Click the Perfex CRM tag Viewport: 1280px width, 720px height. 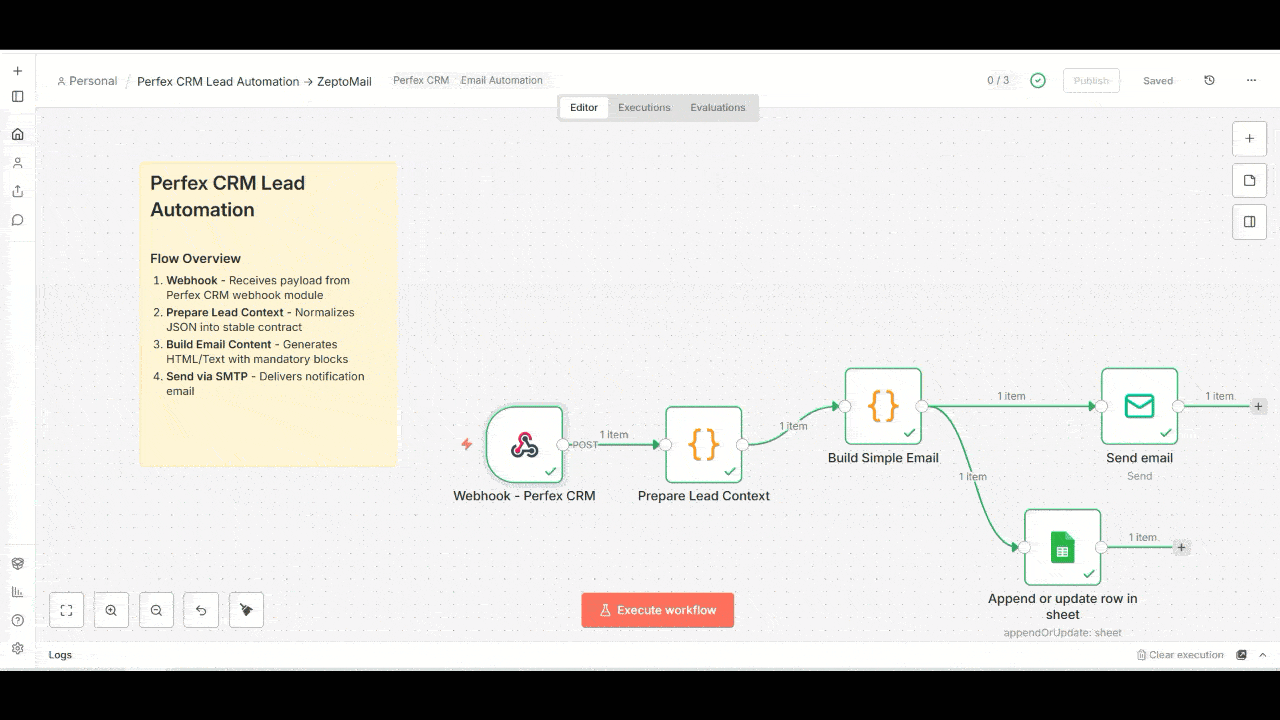click(x=421, y=80)
